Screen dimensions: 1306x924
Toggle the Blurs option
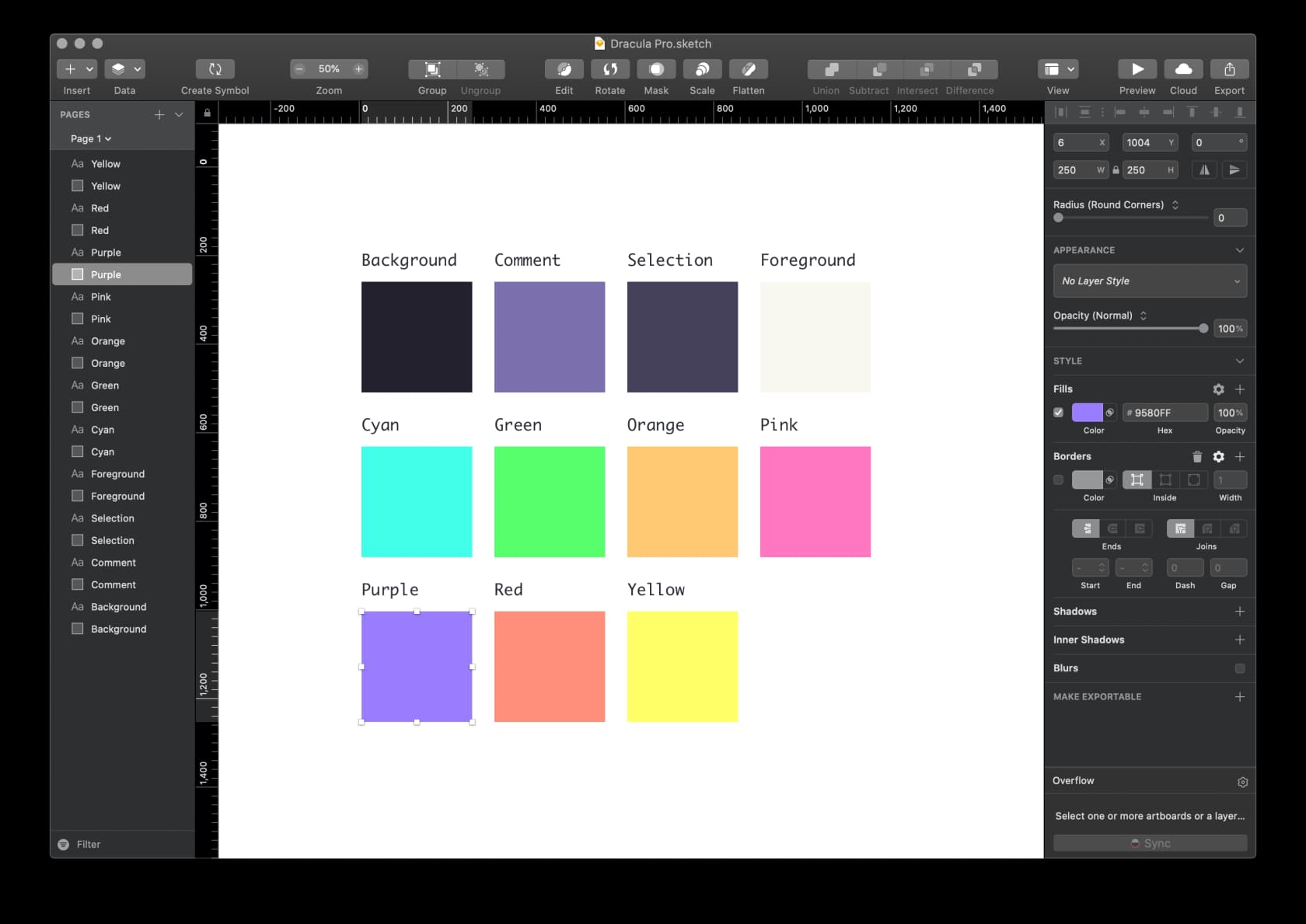1239,668
